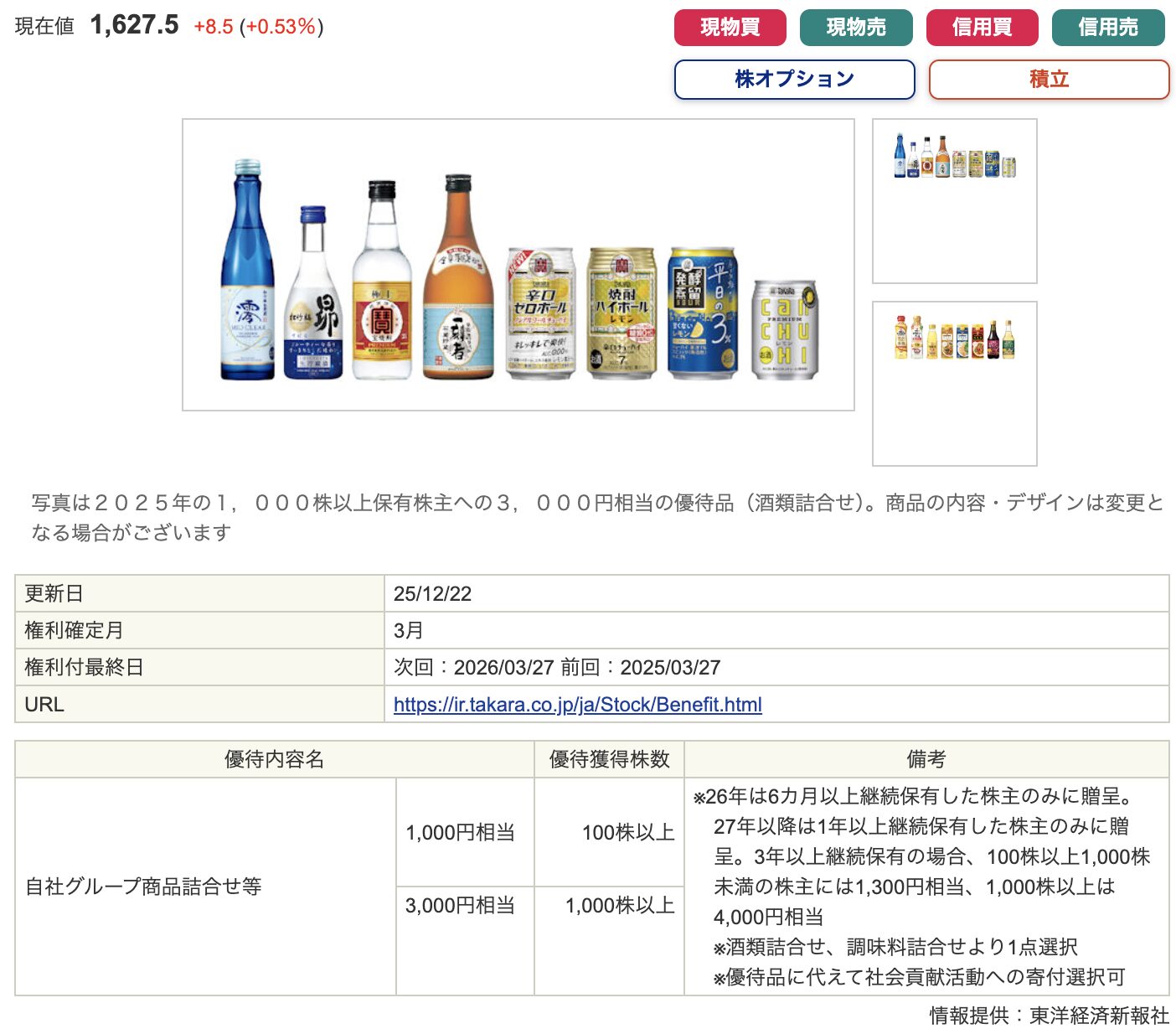Click the 辛口ゼロボール can
Image resolution: width=1176 pixels, height=1034 pixels.
541,314
